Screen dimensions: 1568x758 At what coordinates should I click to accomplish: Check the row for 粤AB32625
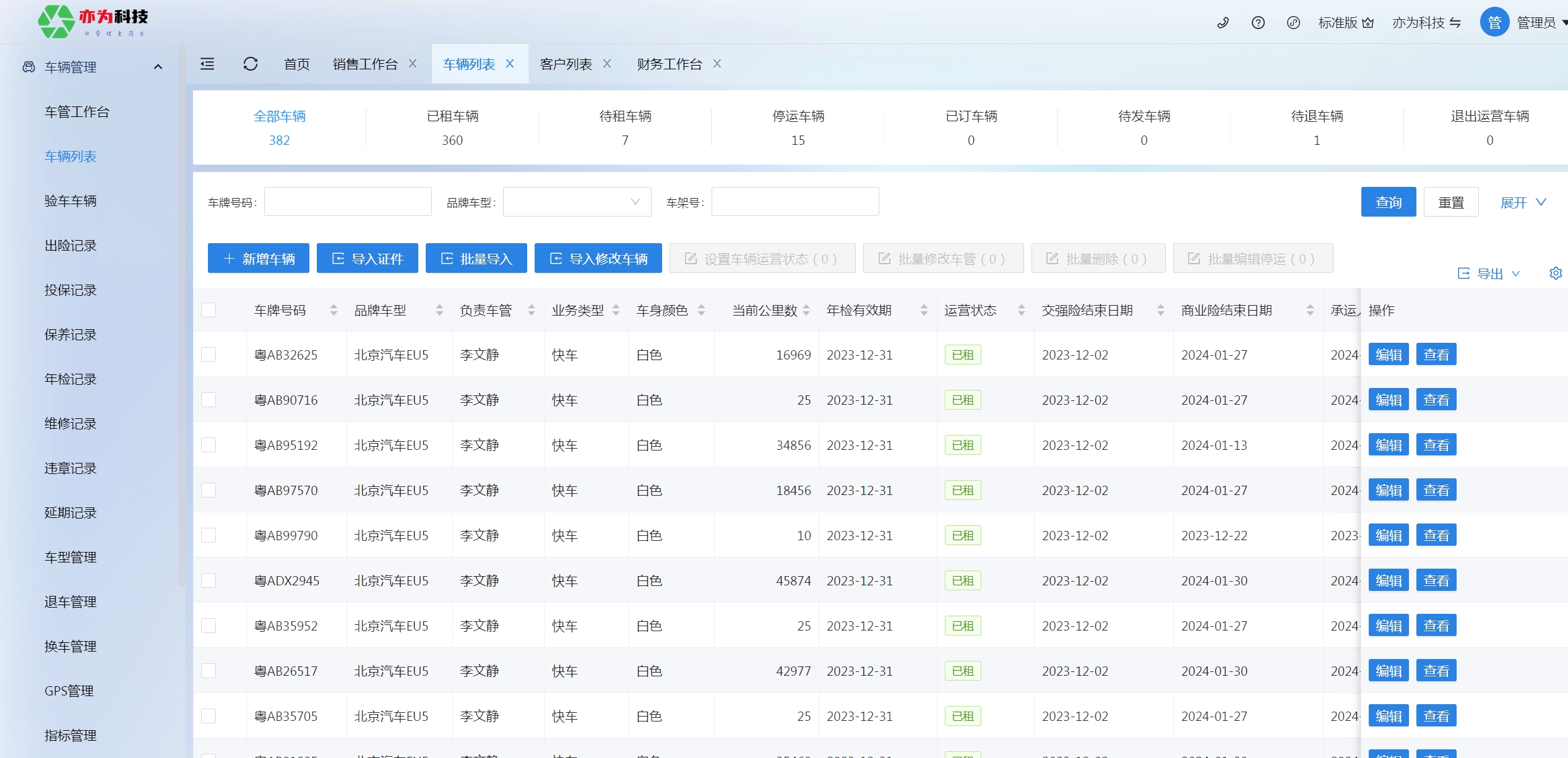[x=209, y=355]
